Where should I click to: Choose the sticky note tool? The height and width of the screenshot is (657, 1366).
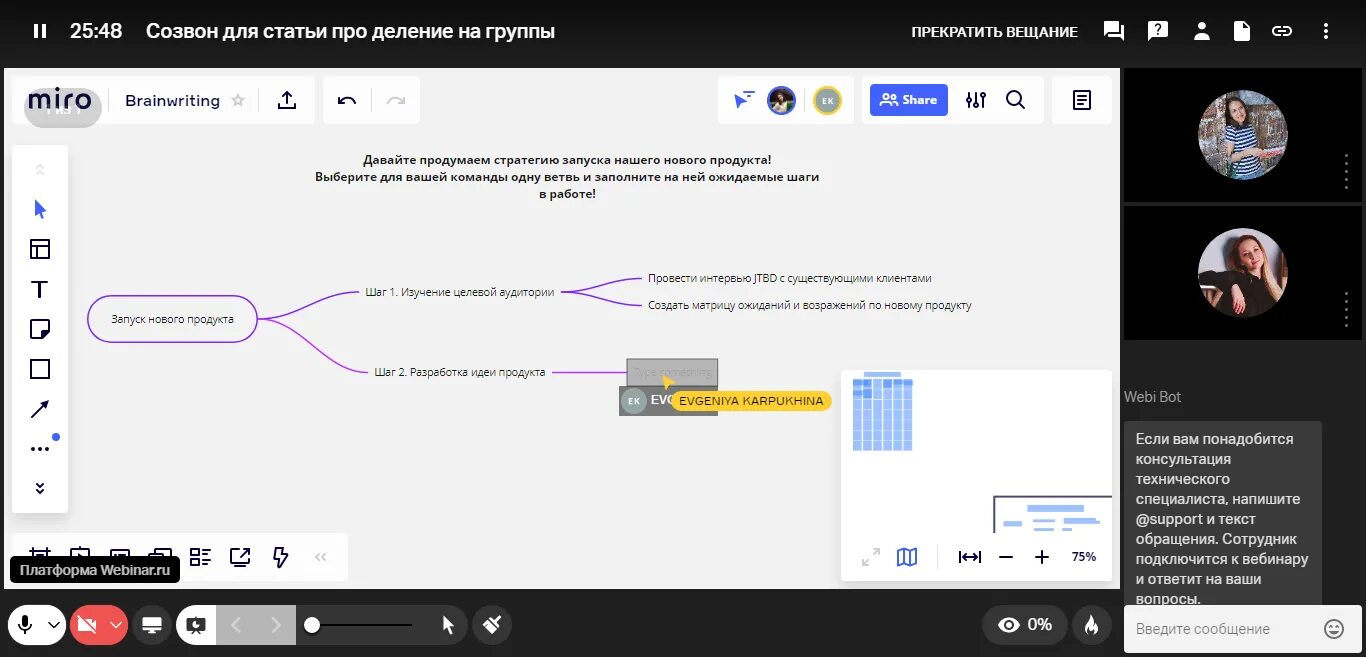click(39, 329)
